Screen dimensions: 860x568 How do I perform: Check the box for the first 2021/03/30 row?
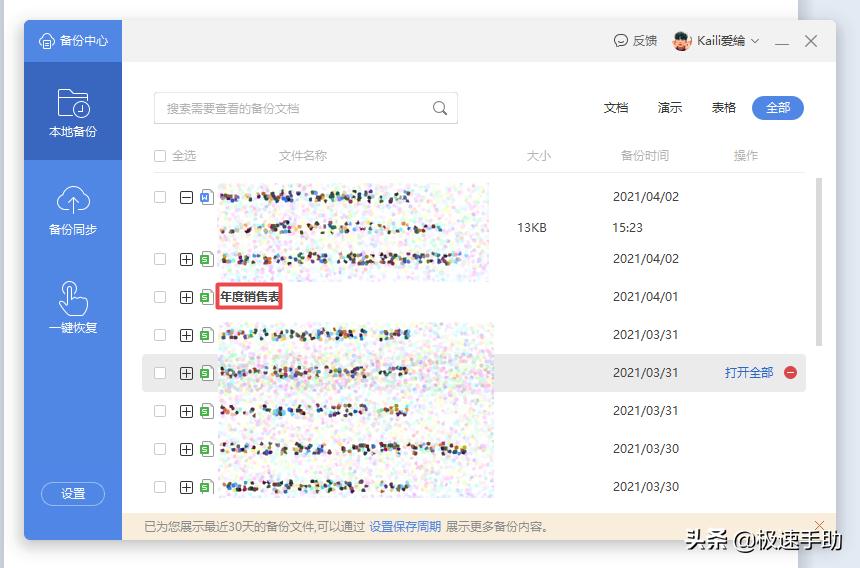160,449
